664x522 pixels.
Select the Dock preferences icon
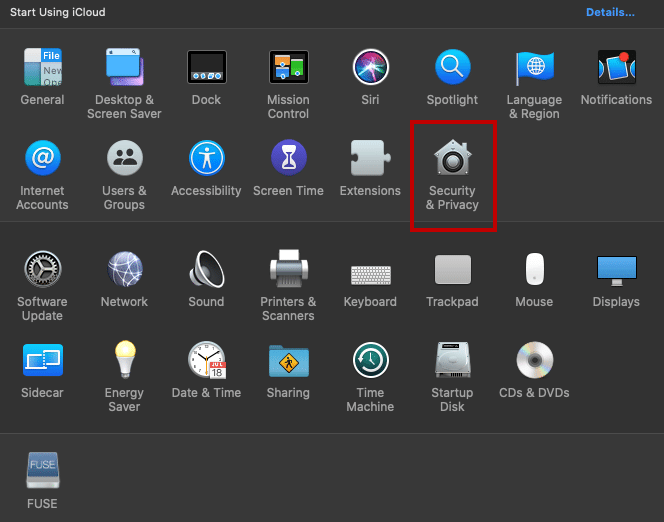(206, 68)
